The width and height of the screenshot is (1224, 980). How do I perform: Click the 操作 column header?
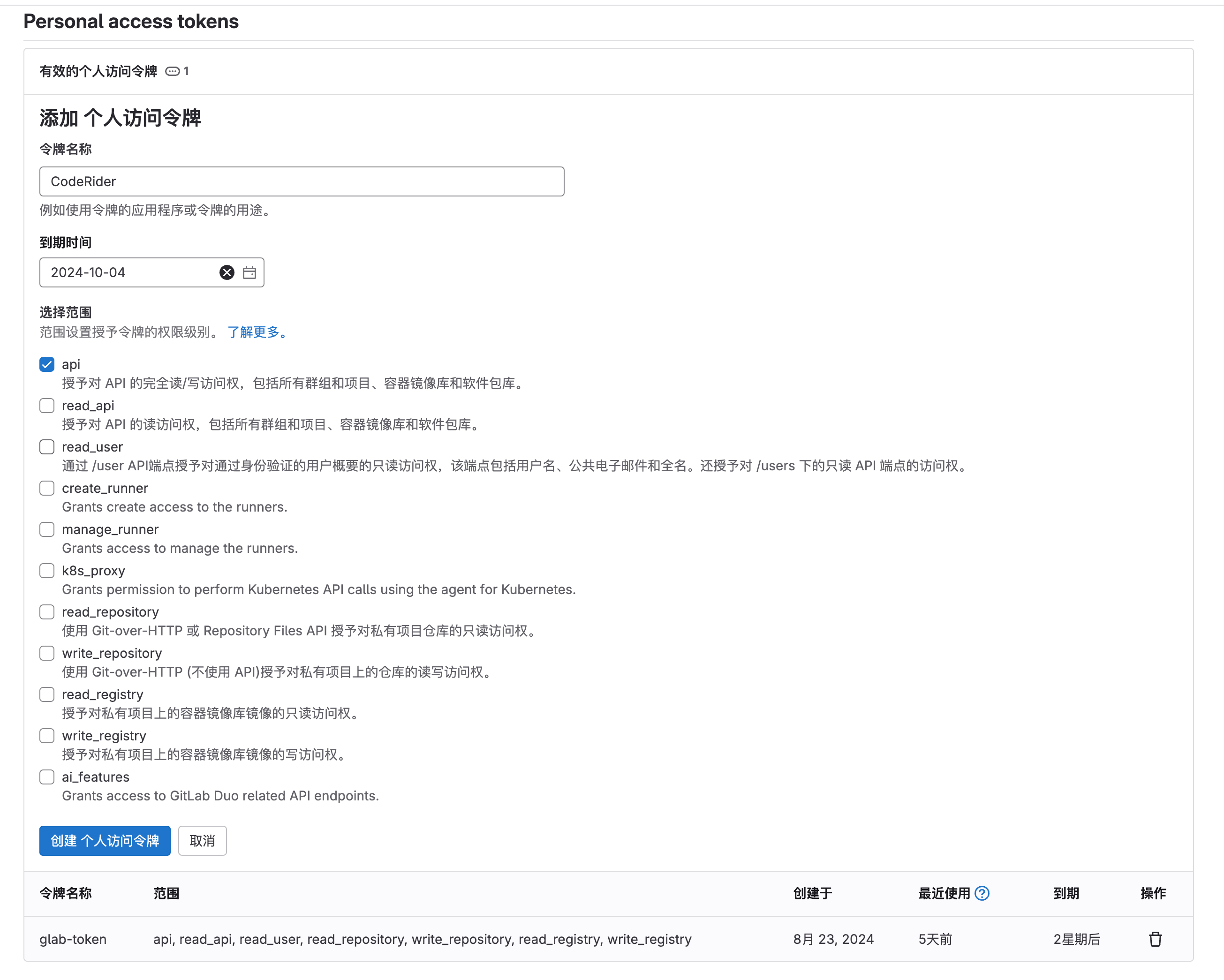tap(1153, 893)
